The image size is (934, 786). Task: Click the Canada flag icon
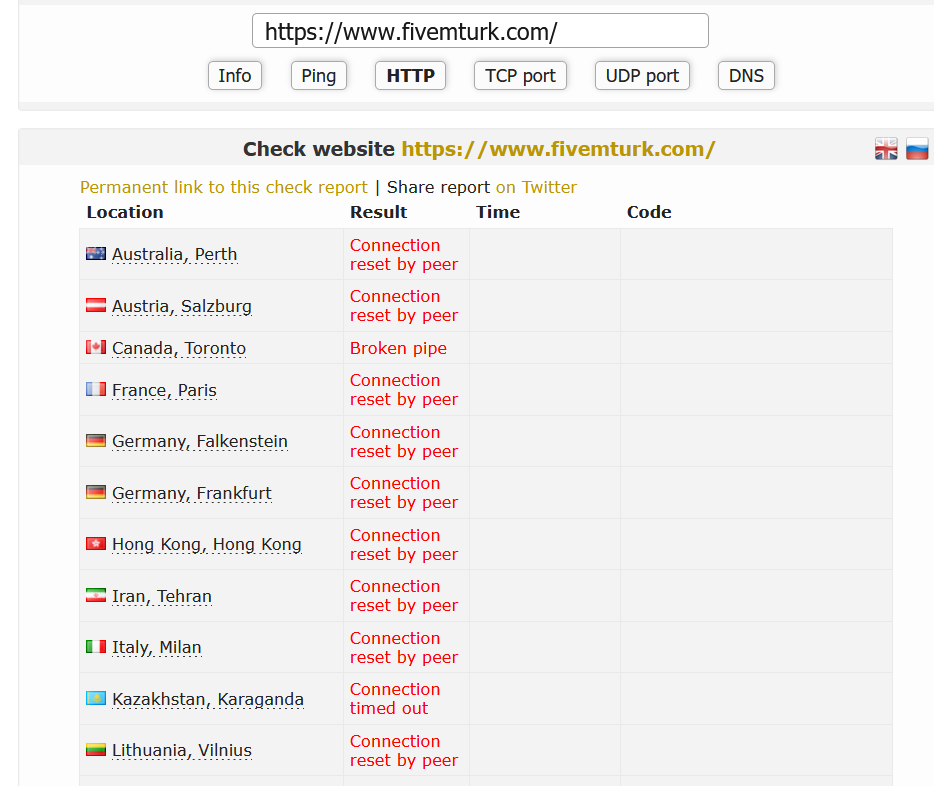click(x=96, y=347)
